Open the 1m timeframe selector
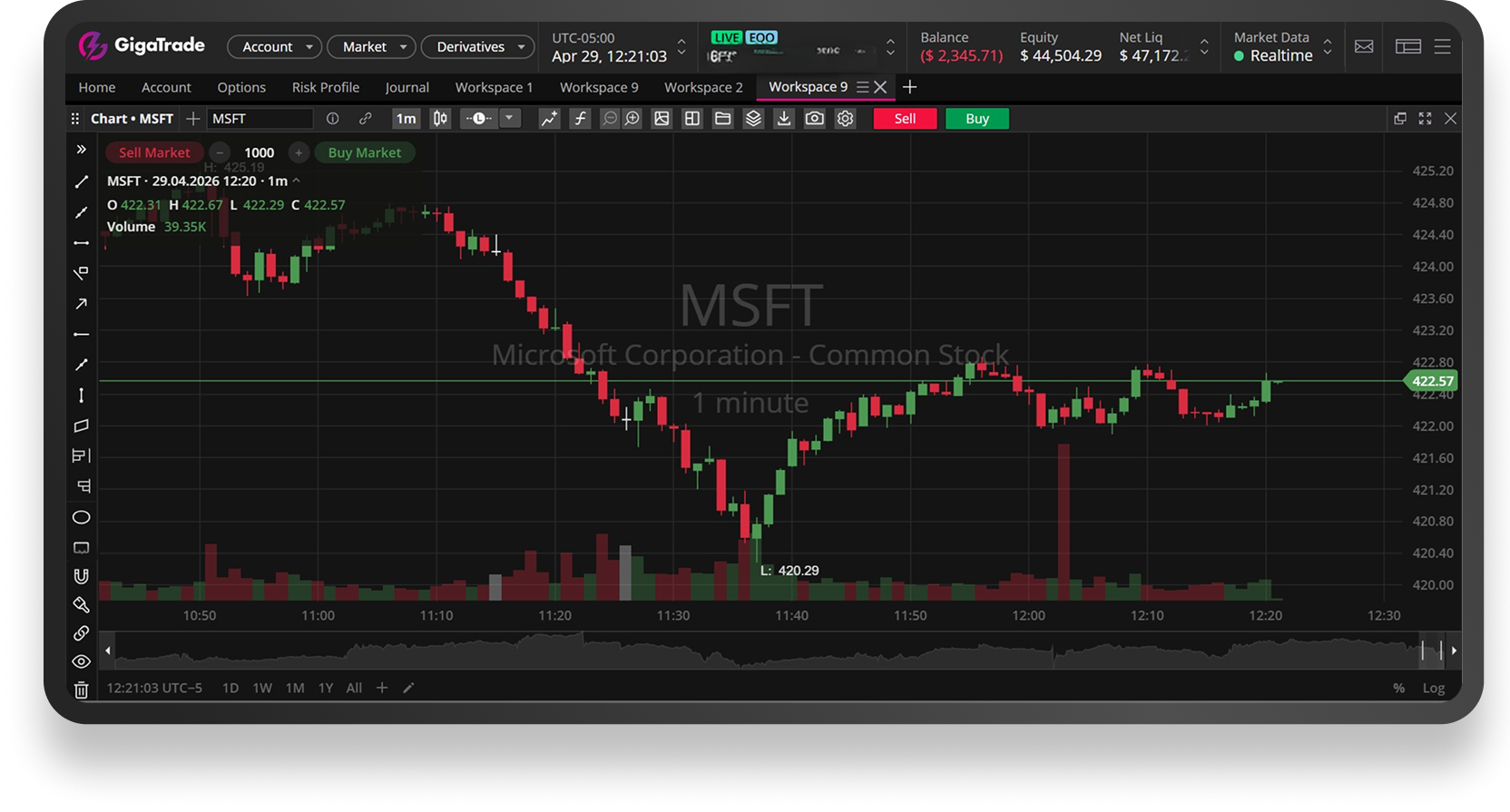Image resolution: width=1510 pixels, height=812 pixels. click(x=406, y=119)
